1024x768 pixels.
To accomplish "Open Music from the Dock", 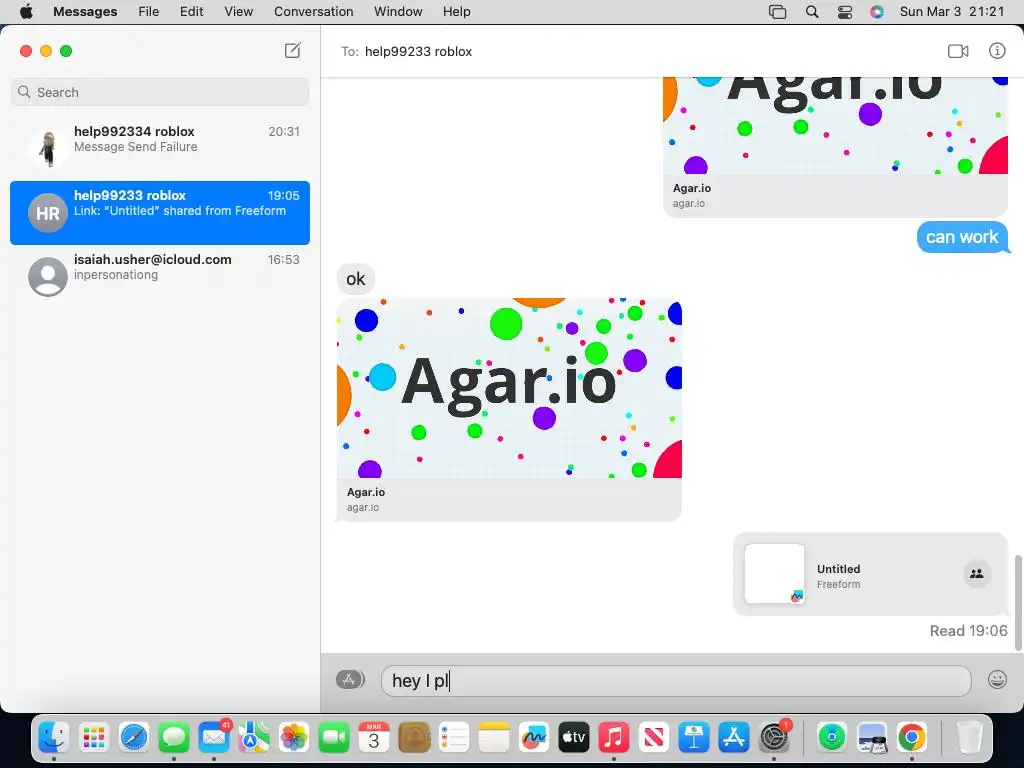I will (x=614, y=737).
